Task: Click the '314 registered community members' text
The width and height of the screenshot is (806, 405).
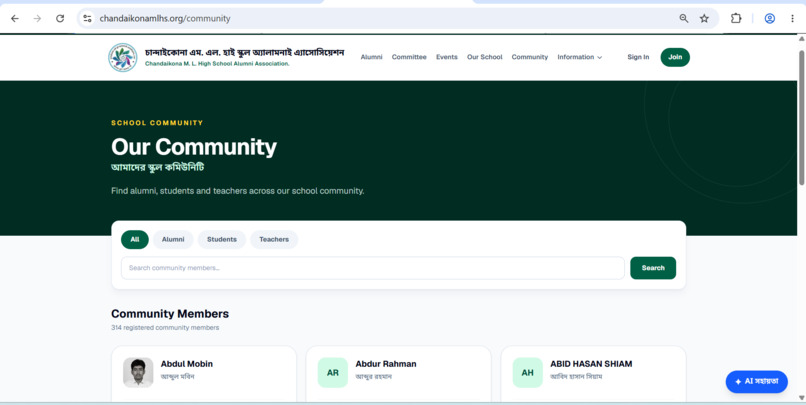Action: (x=165, y=327)
